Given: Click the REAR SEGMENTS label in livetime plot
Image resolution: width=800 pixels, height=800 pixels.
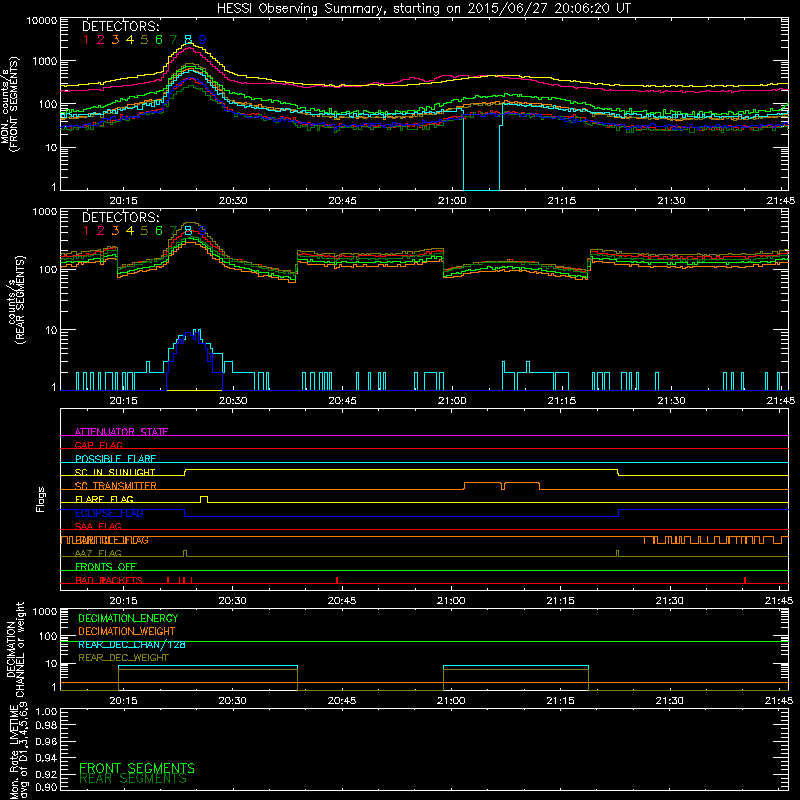Looking at the screenshot, I should (133, 779).
